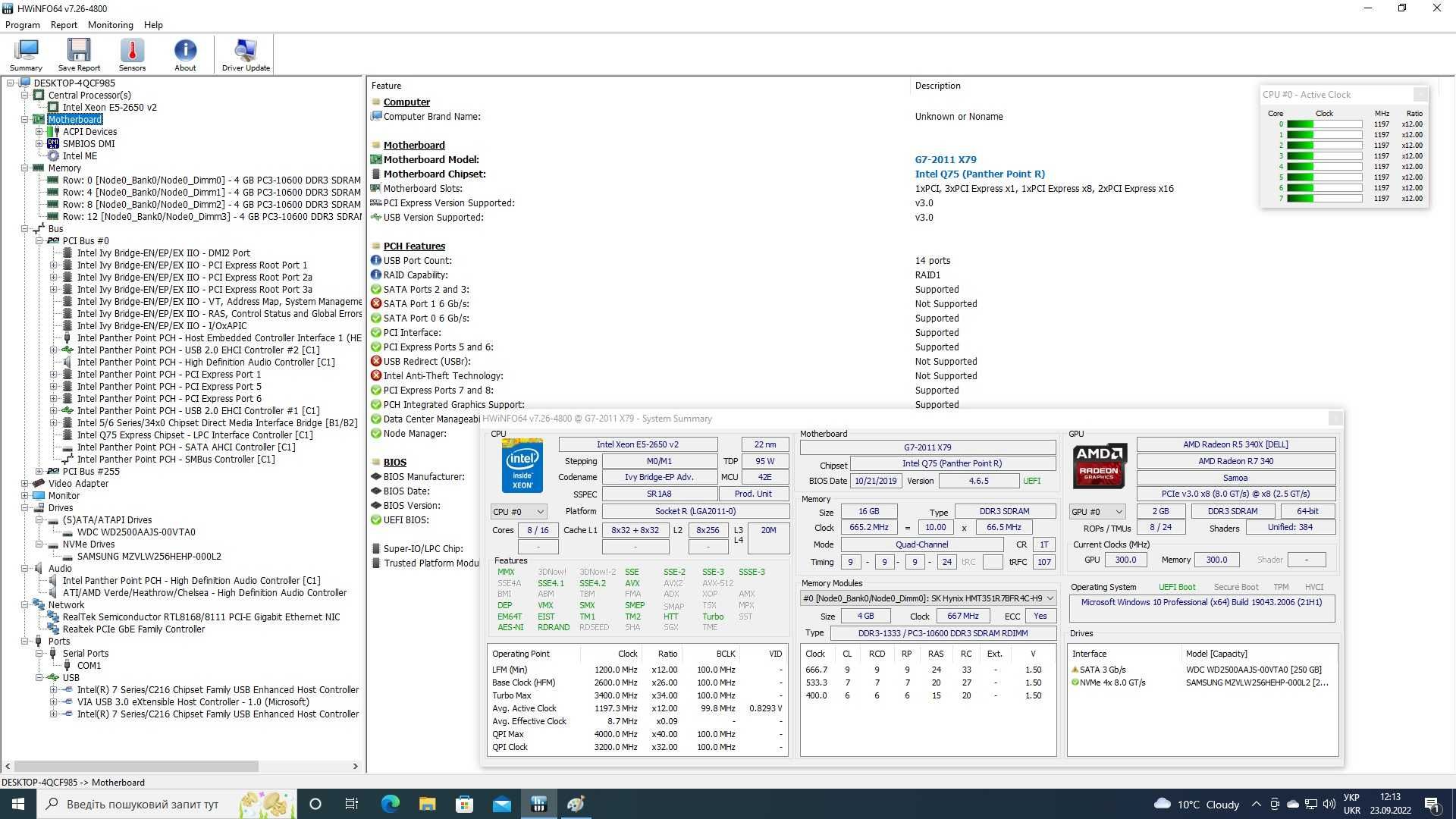Select the Program menu item
Image resolution: width=1456 pixels, height=819 pixels.
pyautogui.click(x=21, y=25)
